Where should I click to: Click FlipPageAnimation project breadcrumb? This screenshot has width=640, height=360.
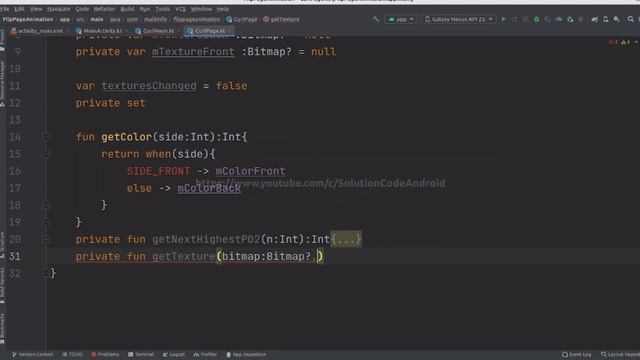click(x=28, y=19)
